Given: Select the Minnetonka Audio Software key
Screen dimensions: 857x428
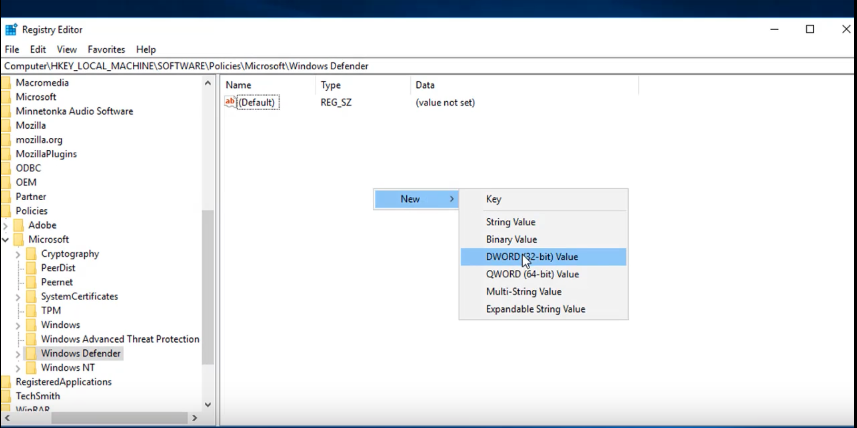Looking at the screenshot, I should click(x=74, y=112).
